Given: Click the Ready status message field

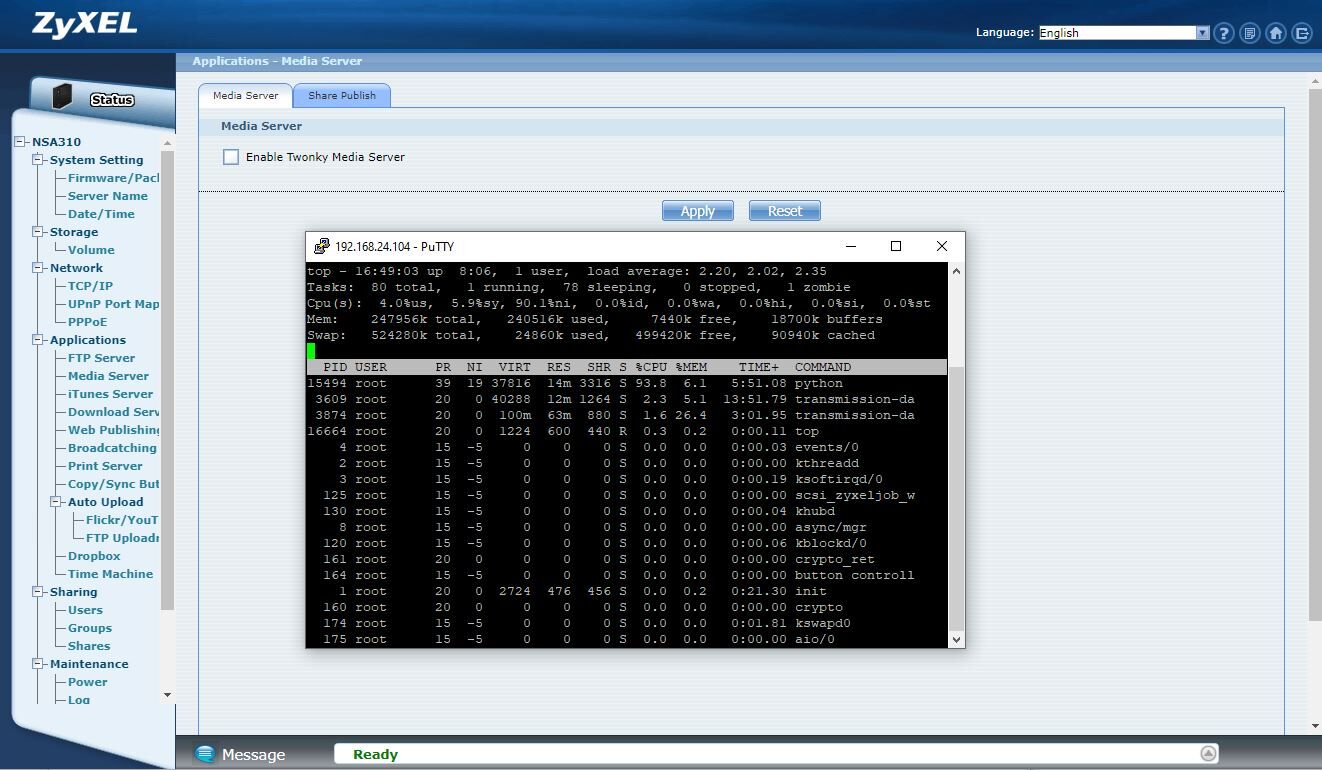Looking at the screenshot, I should (x=777, y=754).
